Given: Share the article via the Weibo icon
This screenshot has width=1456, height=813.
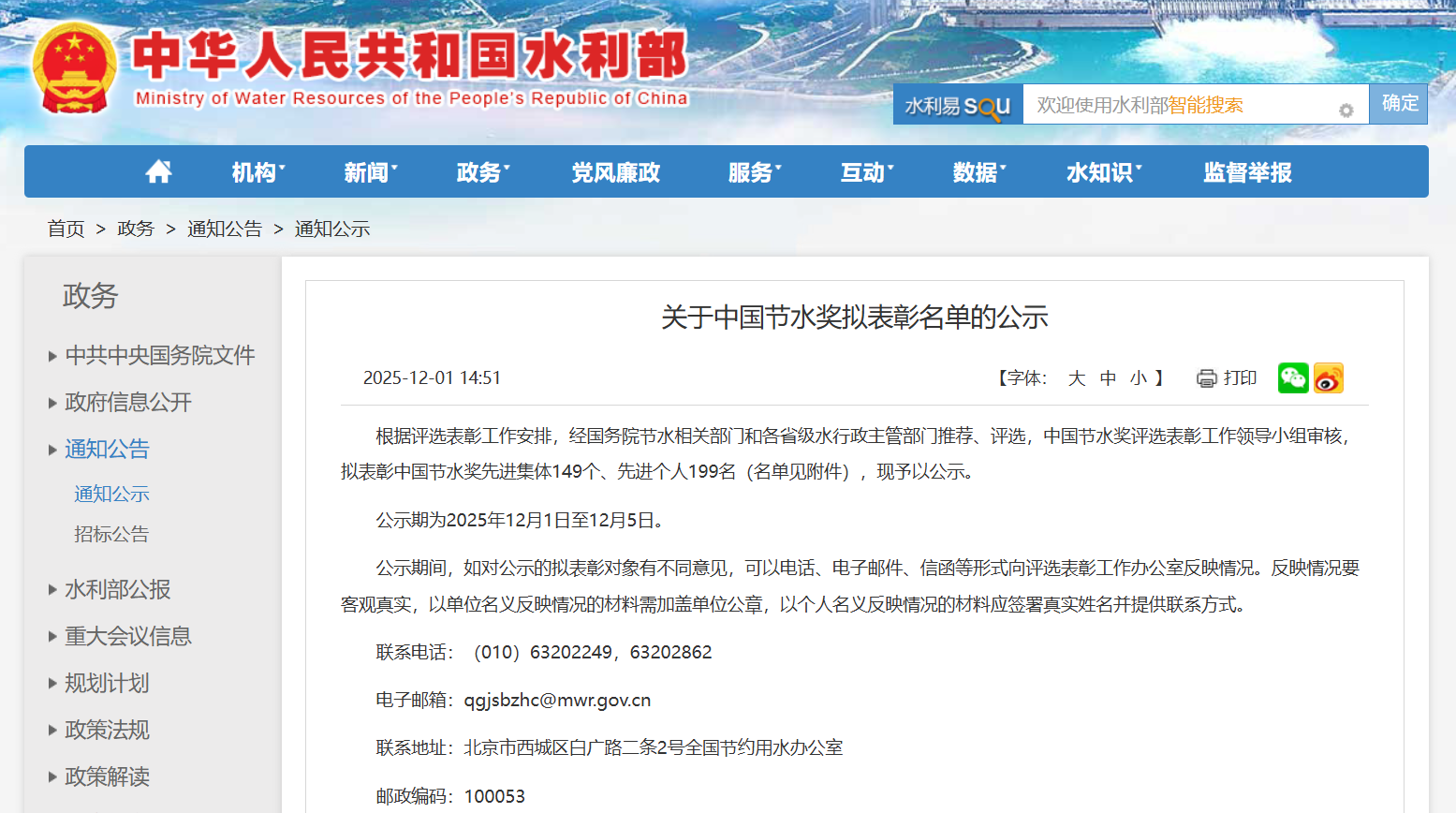Looking at the screenshot, I should pos(1329,377).
